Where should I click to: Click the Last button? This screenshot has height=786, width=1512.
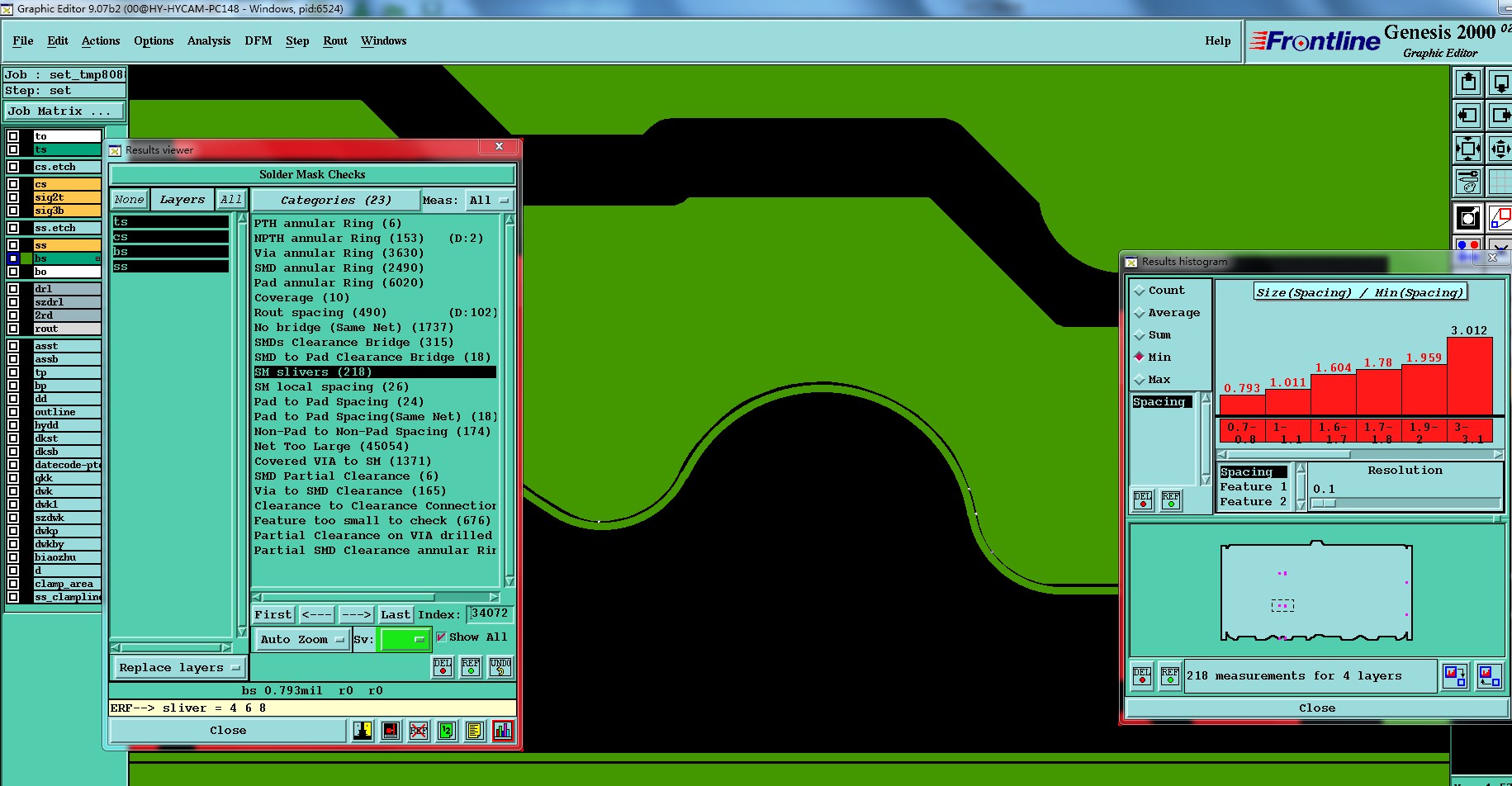(x=396, y=614)
